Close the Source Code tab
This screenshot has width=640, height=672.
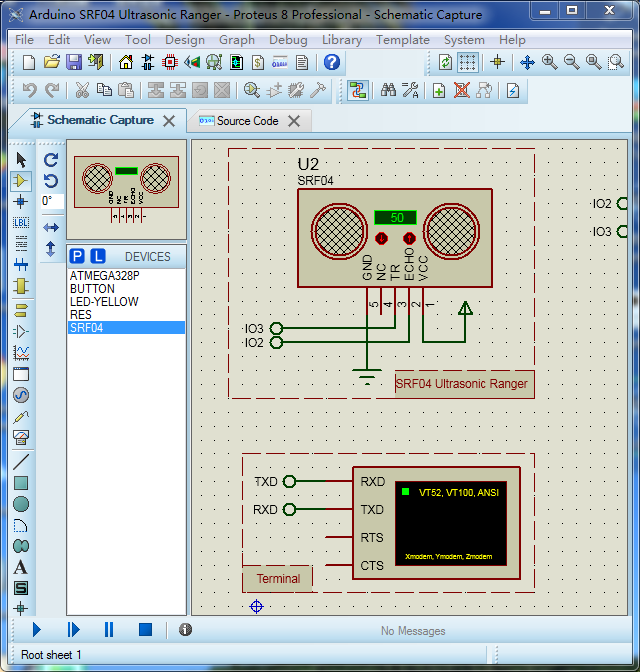tap(294, 121)
